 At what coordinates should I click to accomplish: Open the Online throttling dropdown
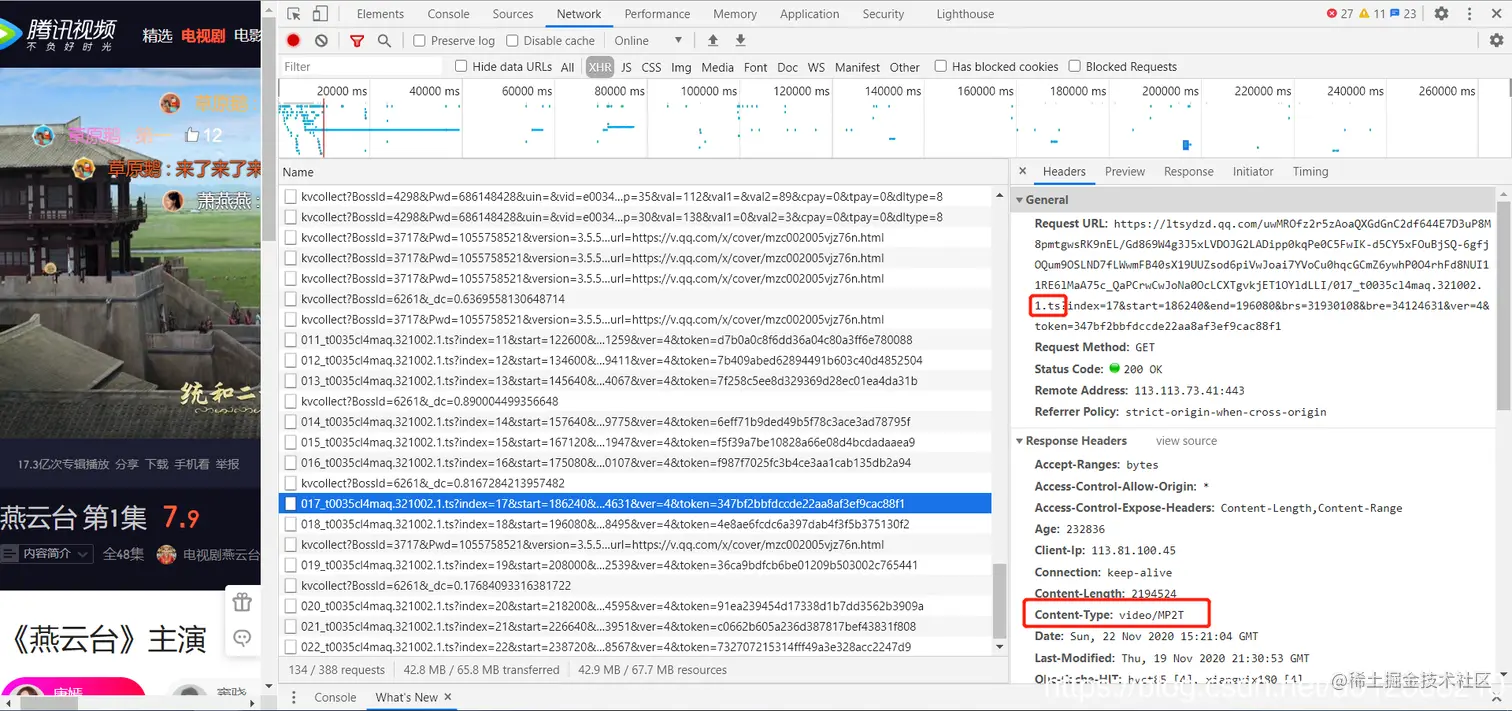tap(648, 41)
